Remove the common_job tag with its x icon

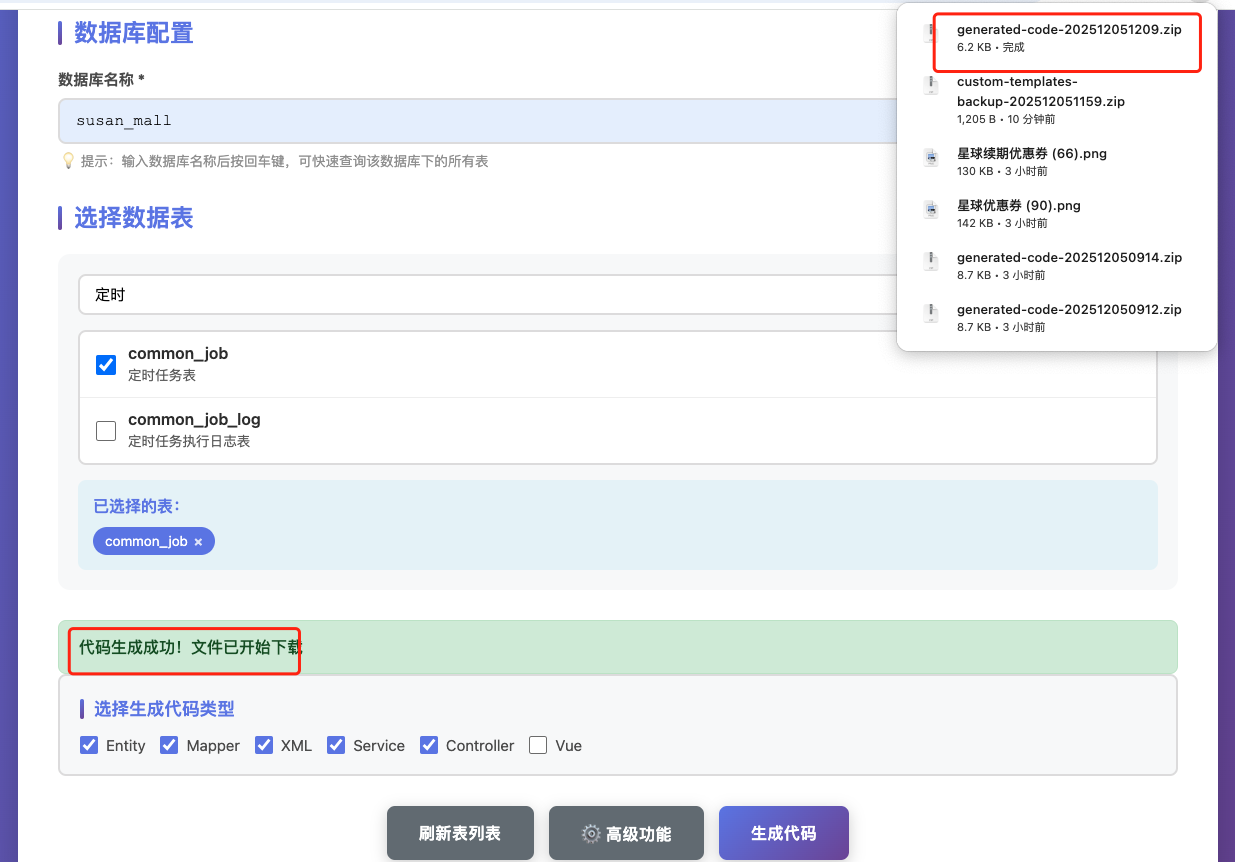point(198,542)
